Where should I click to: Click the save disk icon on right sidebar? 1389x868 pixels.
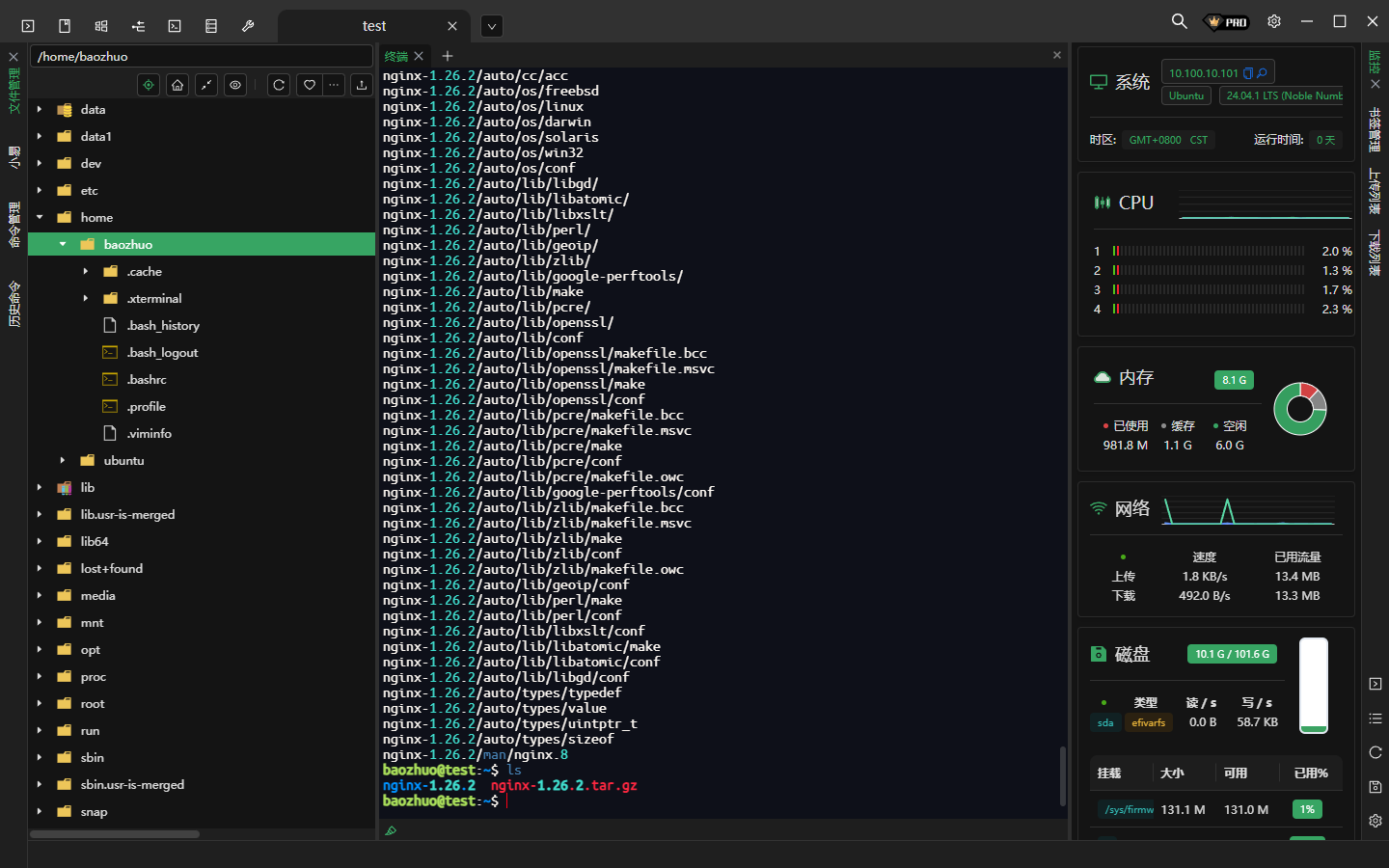pos(1375,787)
